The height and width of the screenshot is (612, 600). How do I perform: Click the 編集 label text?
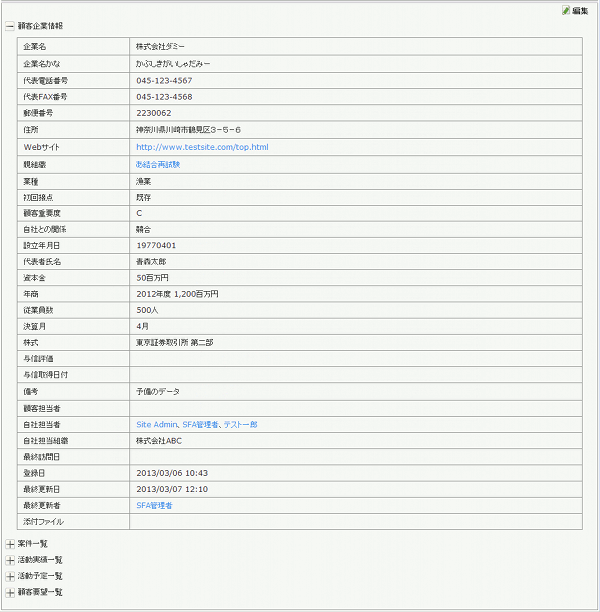click(x=580, y=11)
